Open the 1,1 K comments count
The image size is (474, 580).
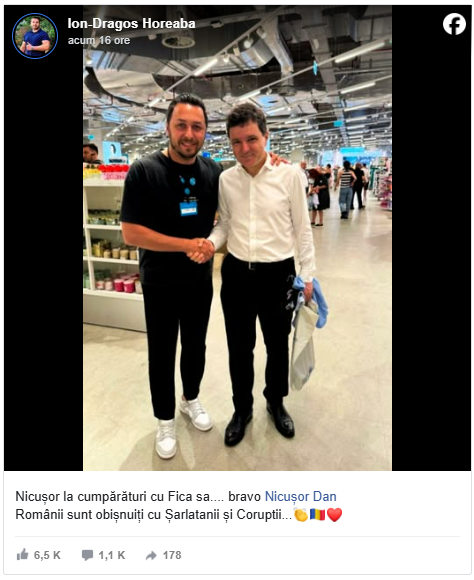[x=112, y=555]
